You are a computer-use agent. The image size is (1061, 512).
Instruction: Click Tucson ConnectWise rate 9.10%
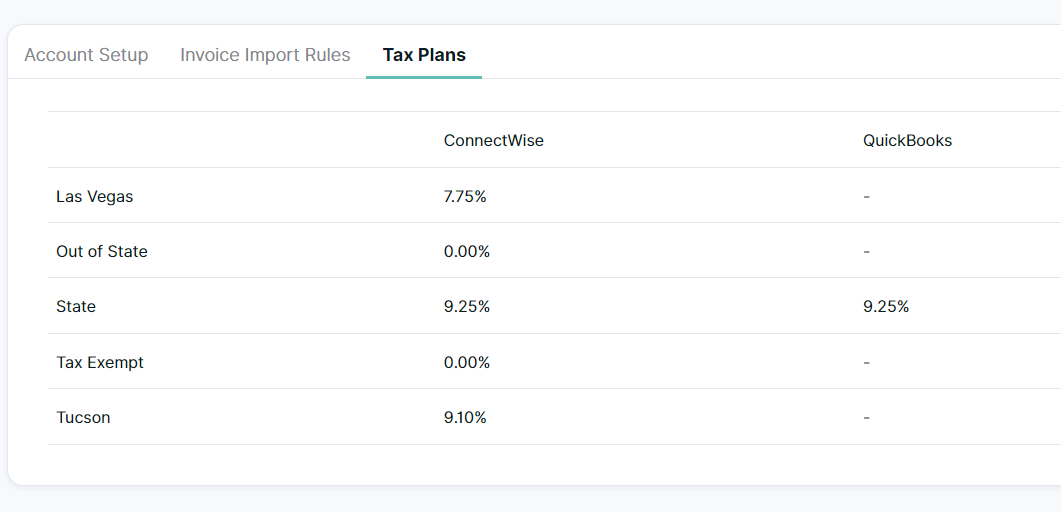[x=465, y=418]
